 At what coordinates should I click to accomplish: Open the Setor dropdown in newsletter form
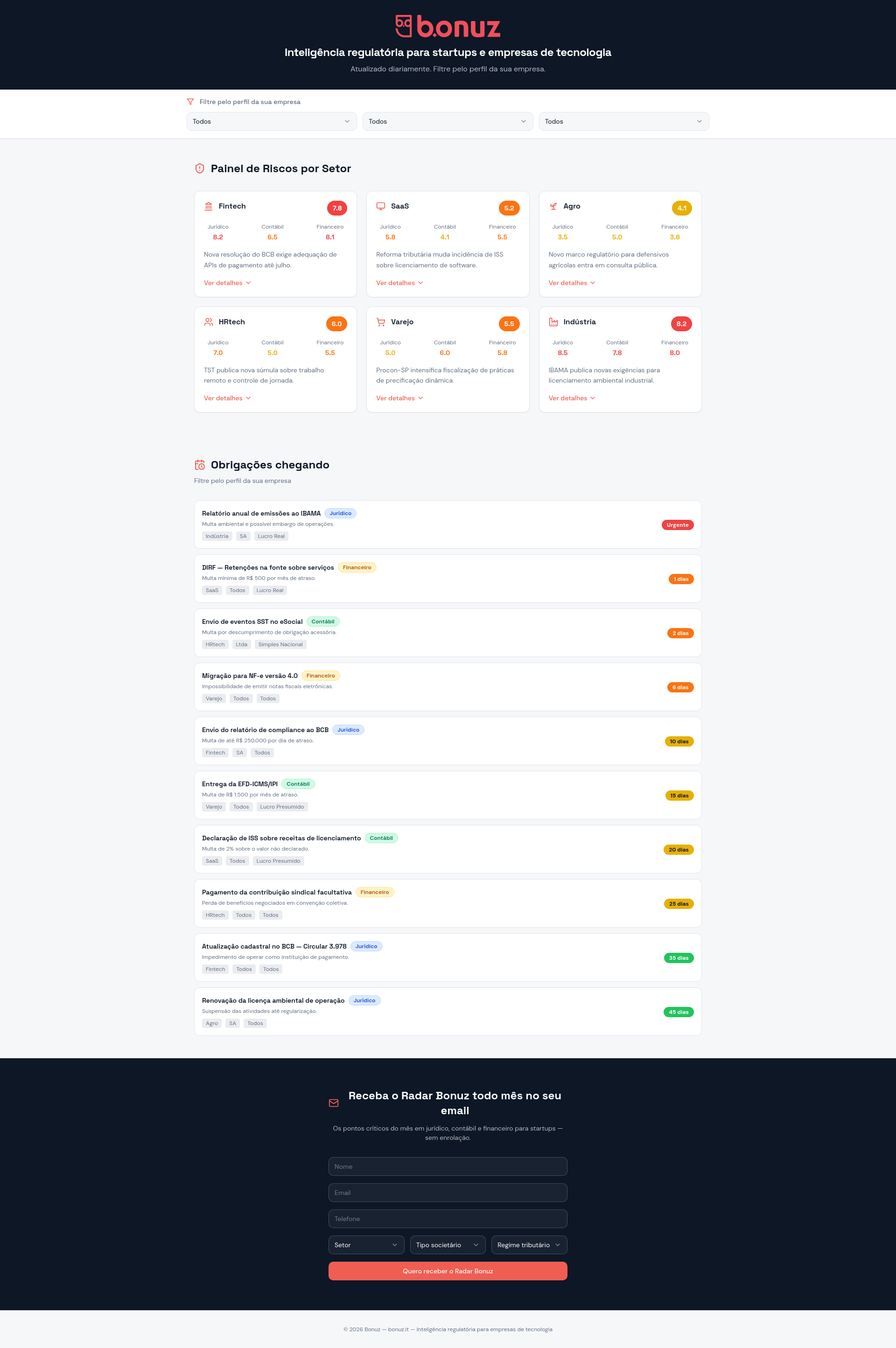coord(366,1244)
